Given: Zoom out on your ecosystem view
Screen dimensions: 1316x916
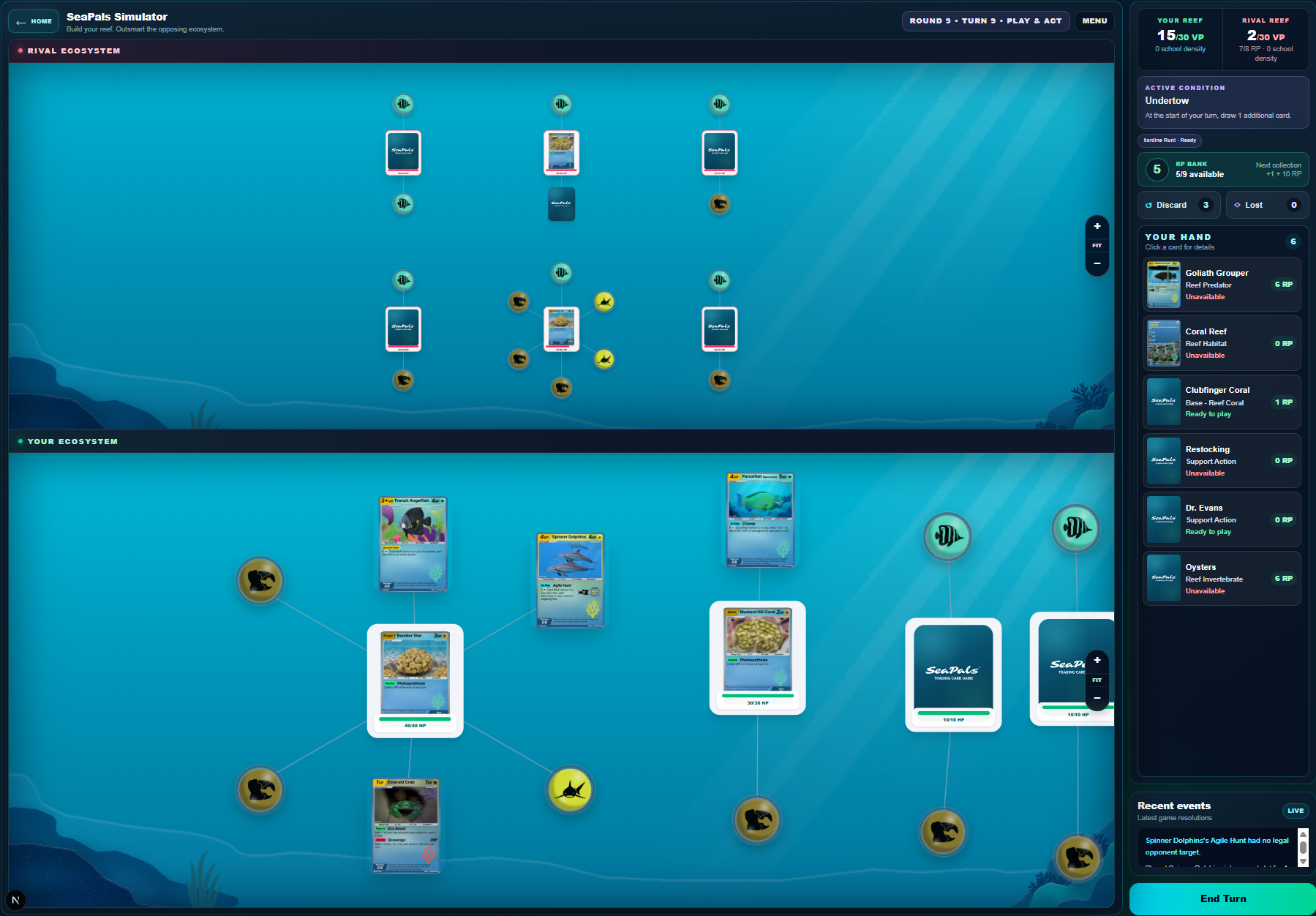Looking at the screenshot, I should coord(1097,698).
